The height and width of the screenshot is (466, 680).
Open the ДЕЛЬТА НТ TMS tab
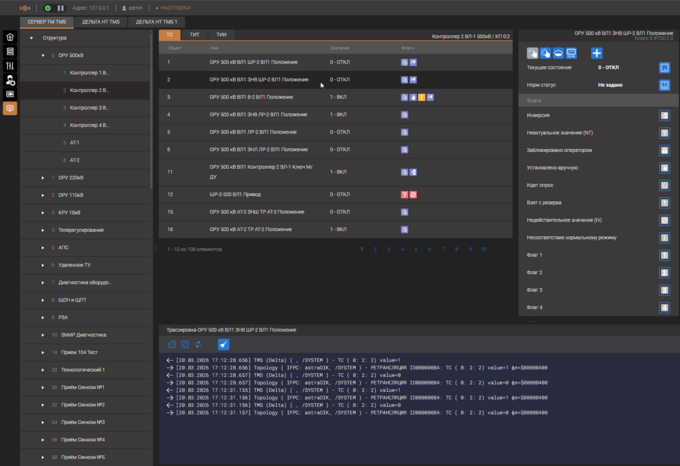tap(102, 21)
